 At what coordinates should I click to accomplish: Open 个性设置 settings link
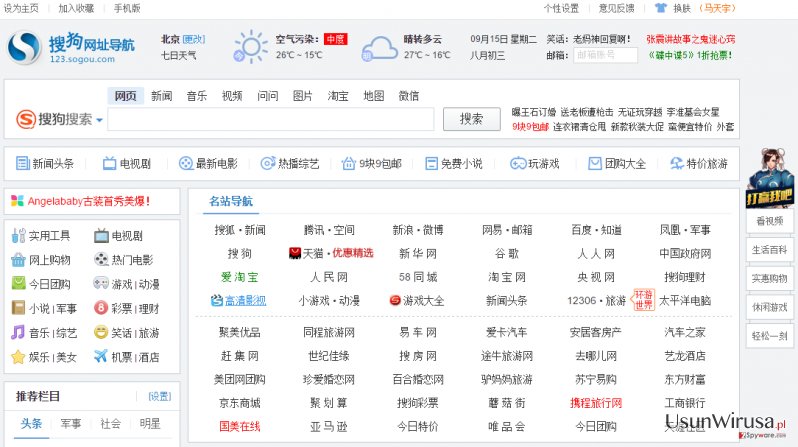pyautogui.click(x=561, y=8)
